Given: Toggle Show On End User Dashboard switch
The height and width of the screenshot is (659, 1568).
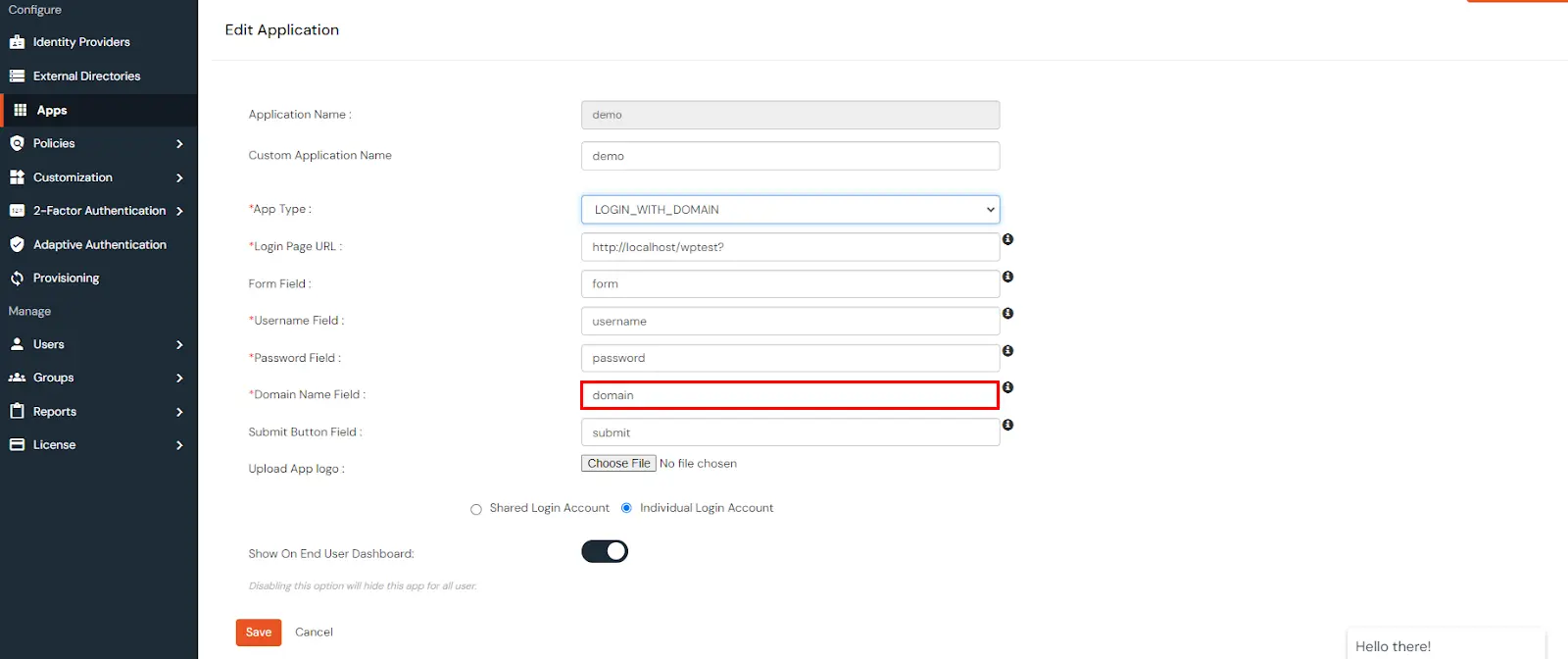Looking at the screenshot, I should coord(605,551).
